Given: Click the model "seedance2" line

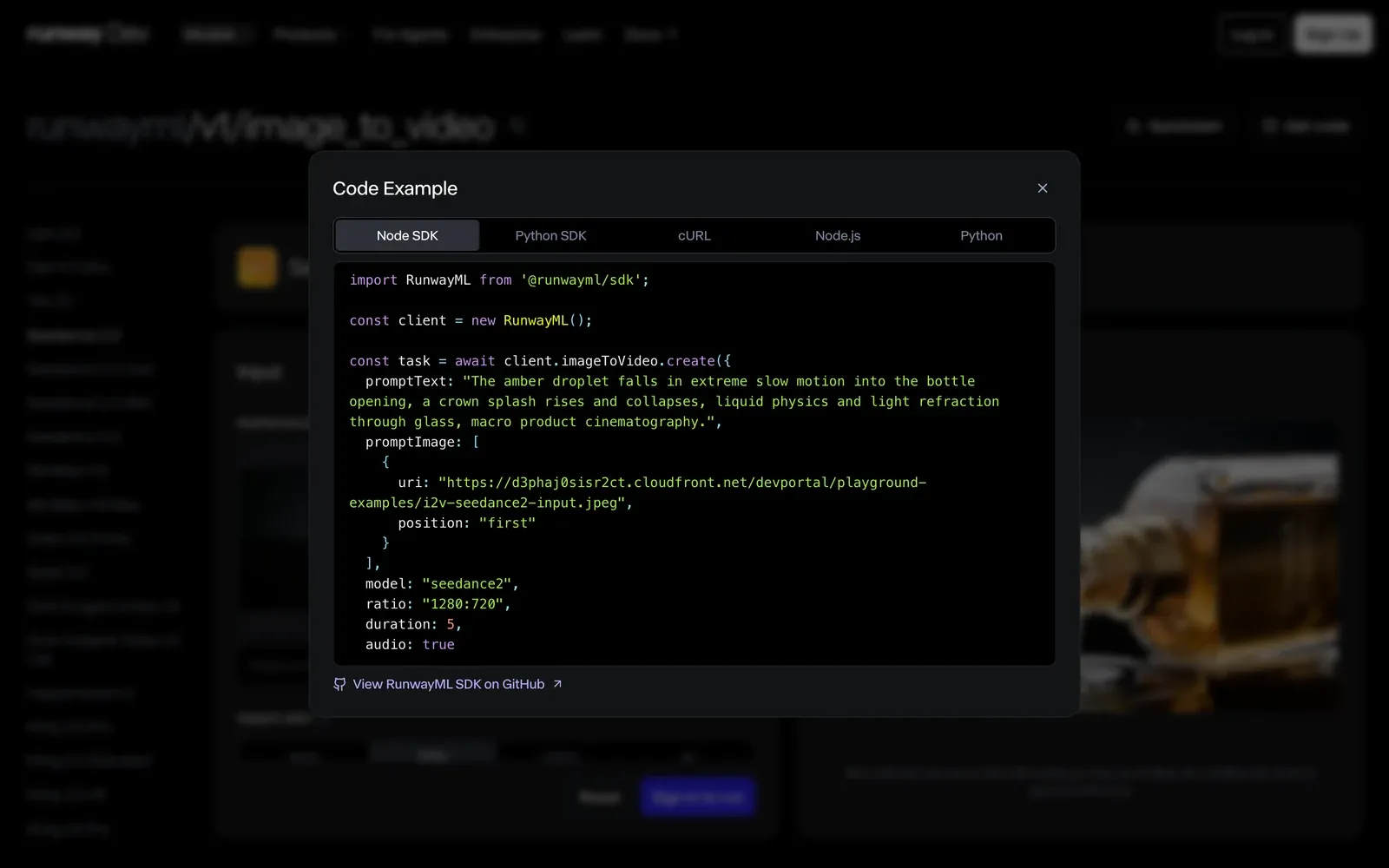Looking at the screenshot, I should 442,584.
